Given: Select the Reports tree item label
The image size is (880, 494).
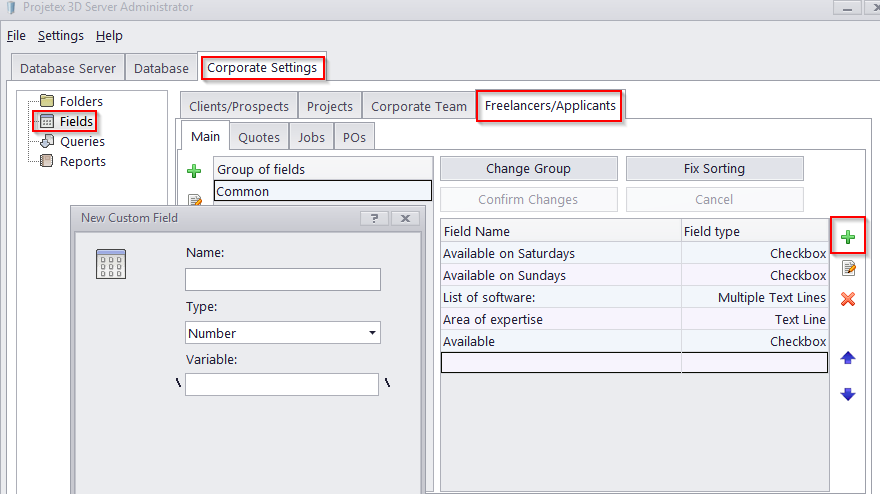Looking at the screenshot, I should 83,161.
